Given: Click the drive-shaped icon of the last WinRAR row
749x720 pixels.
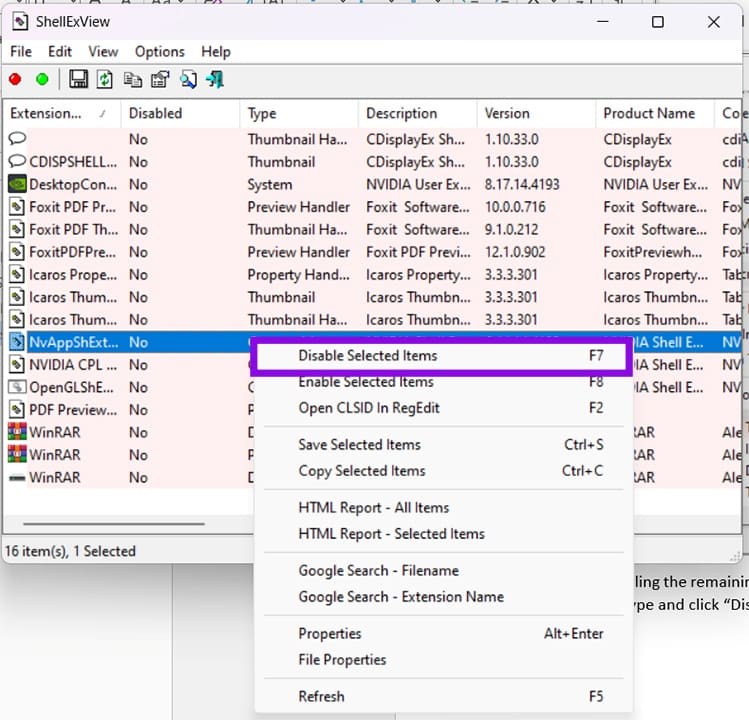Looking at the screenshot, I should 17,478.
